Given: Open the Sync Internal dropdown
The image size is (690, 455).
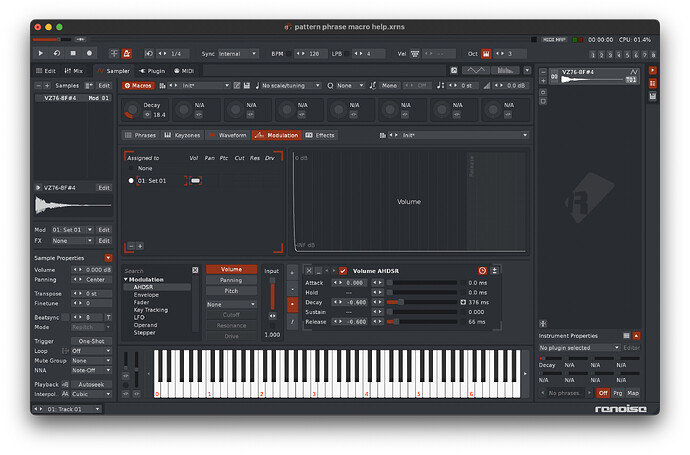Looking at the screenshot, I should click(x=238, y=54).
